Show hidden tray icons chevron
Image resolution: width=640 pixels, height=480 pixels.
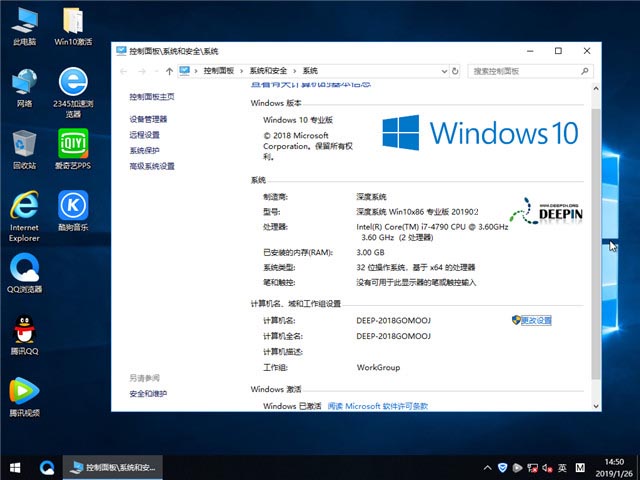(x=487, y=468)
